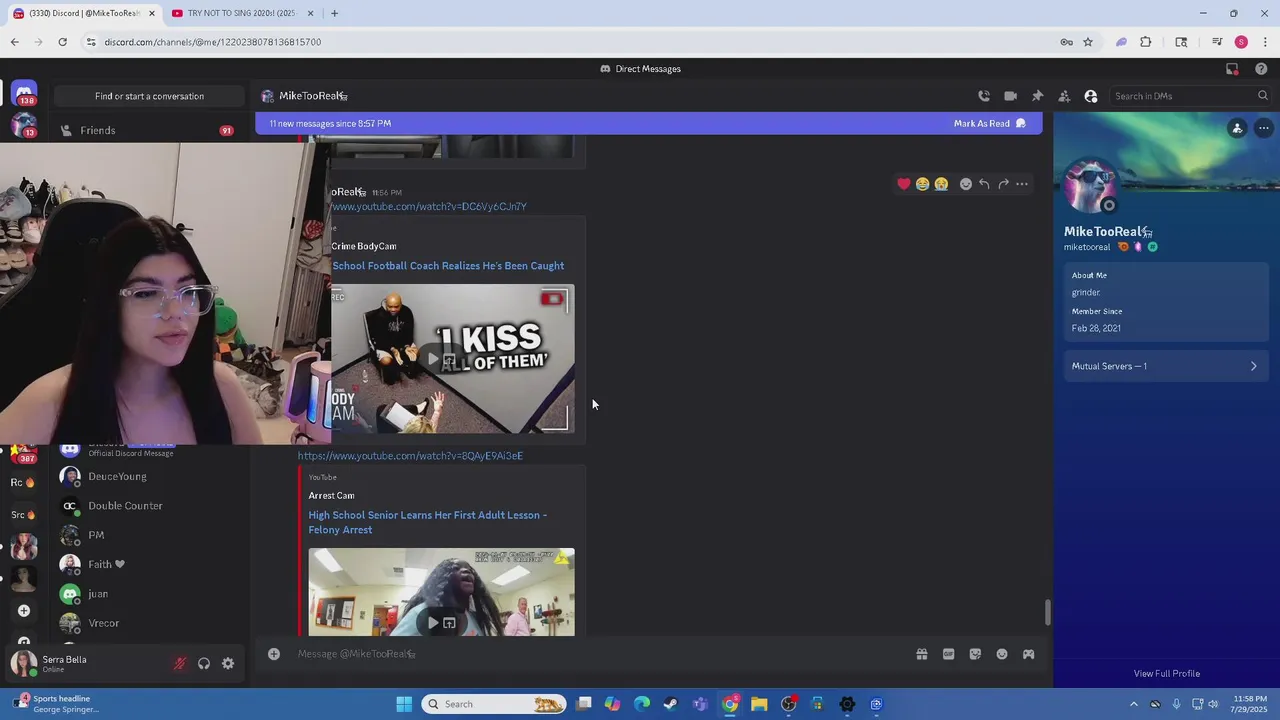Toggle the muted microphone
Viewport: 1280px width, 720px height.
[180, 663]
